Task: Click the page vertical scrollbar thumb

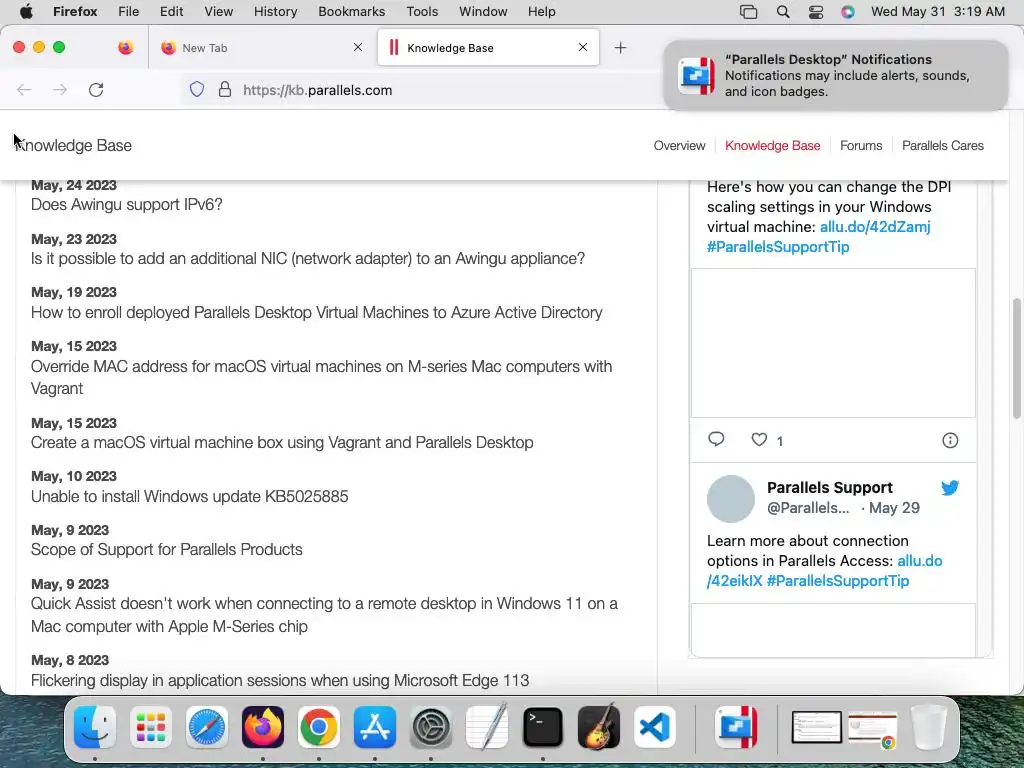Action: pos(1016,358)
